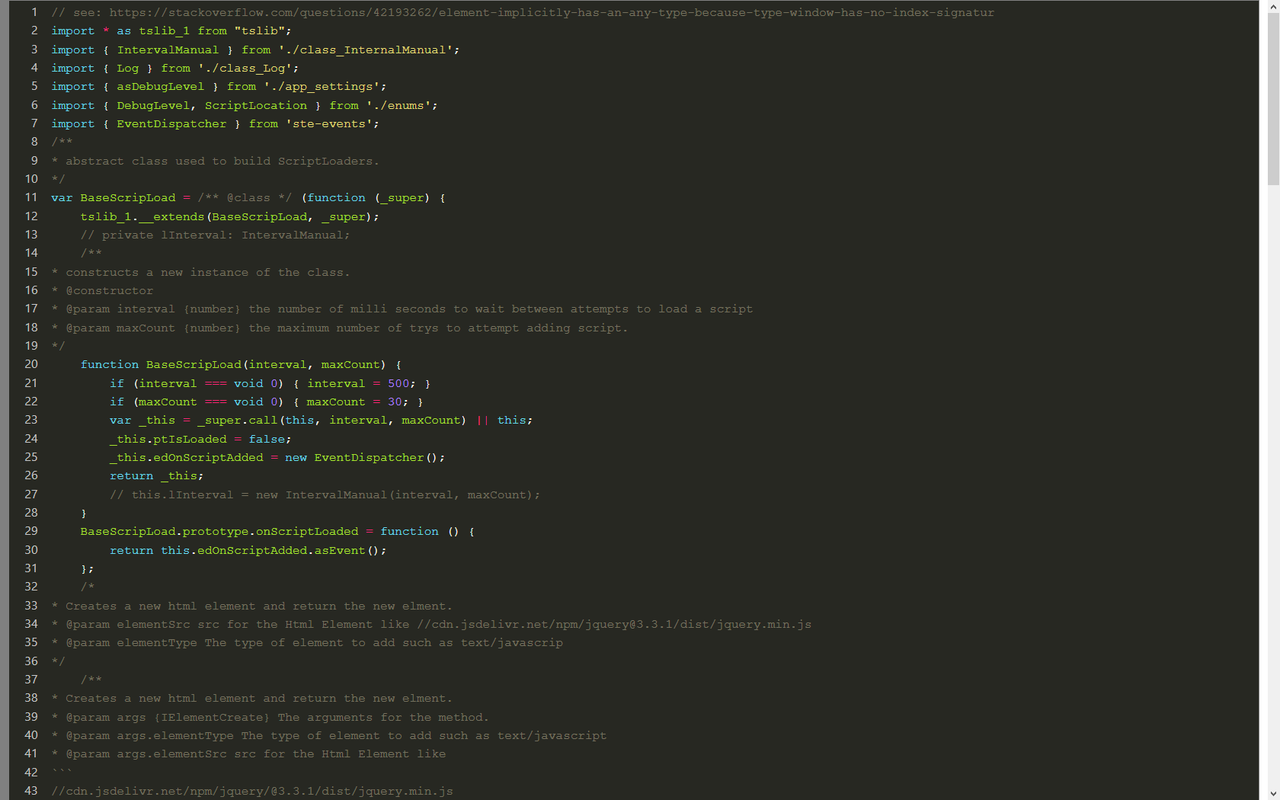Select line number 11
Screen dimensions: 1280x800
tap(31, 197)
